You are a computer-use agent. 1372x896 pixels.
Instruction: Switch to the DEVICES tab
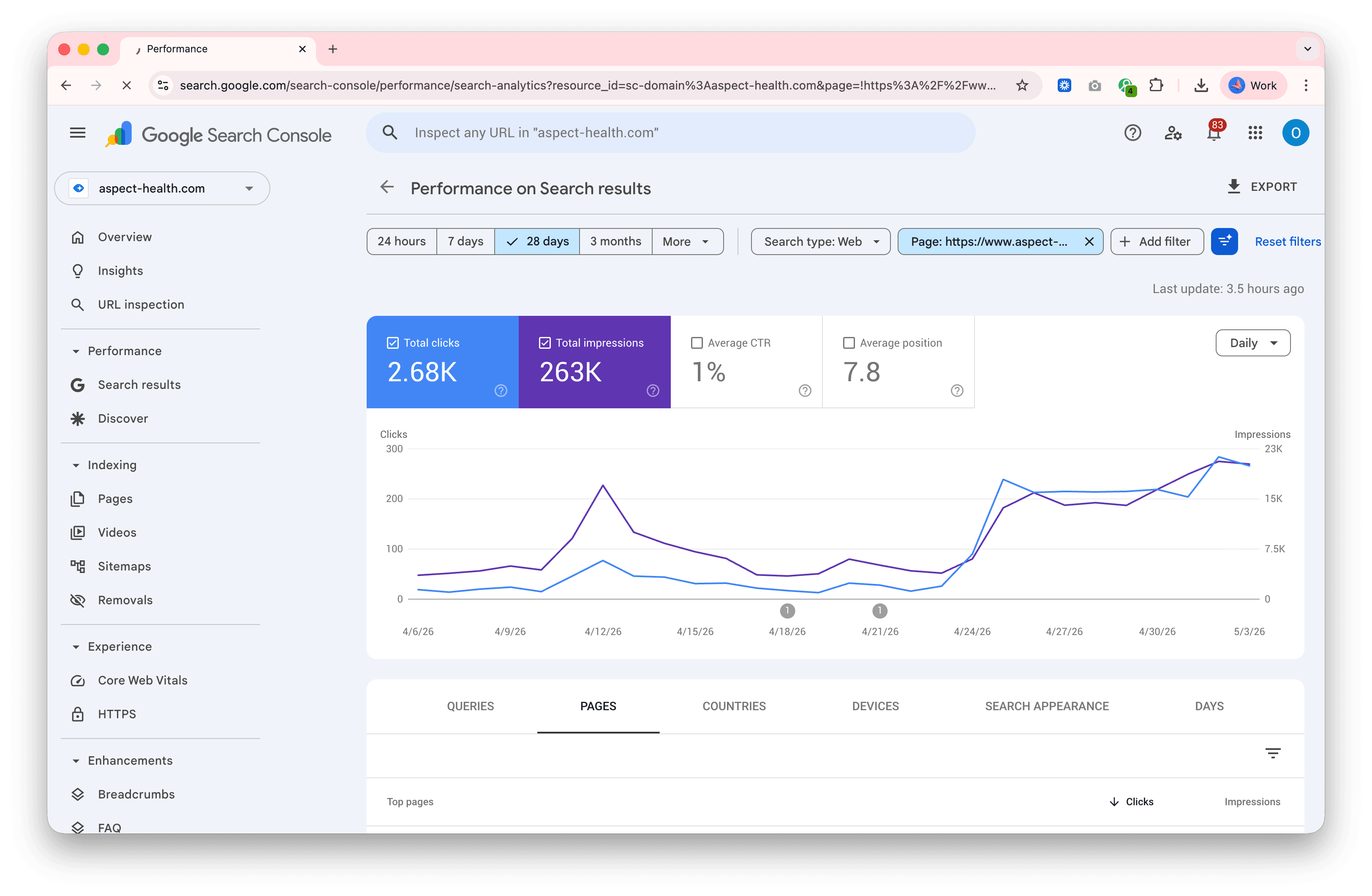pyautogui.click(x=875, y=706)
